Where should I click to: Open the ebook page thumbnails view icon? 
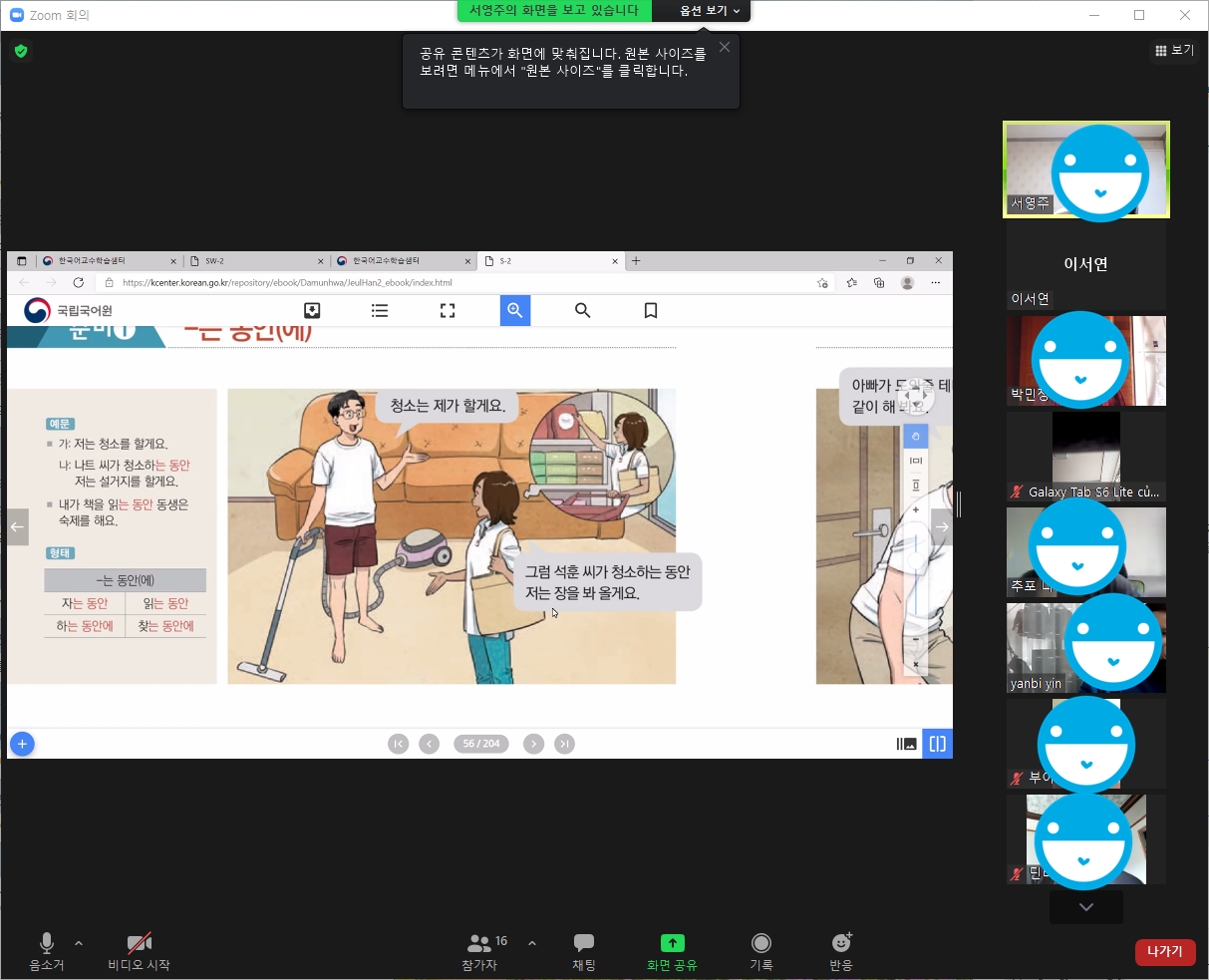(x=907, y=744)
